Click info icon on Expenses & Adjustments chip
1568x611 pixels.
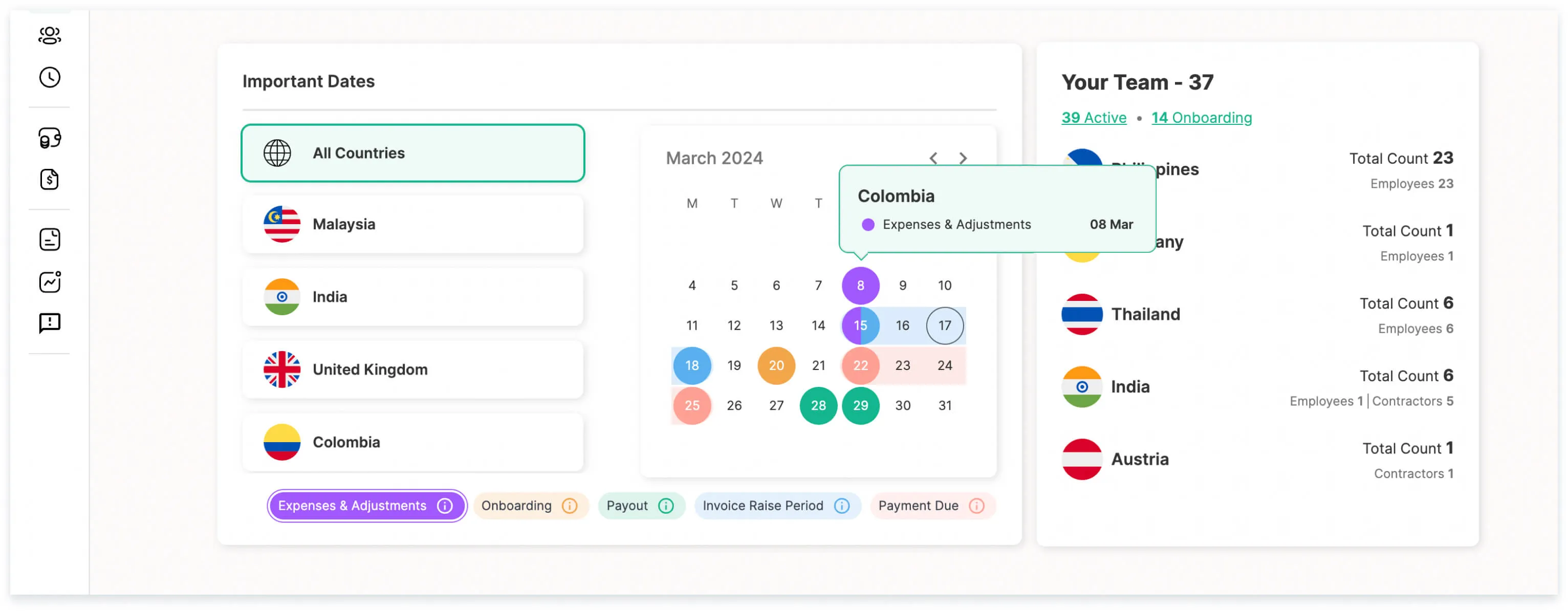[445, 506]
